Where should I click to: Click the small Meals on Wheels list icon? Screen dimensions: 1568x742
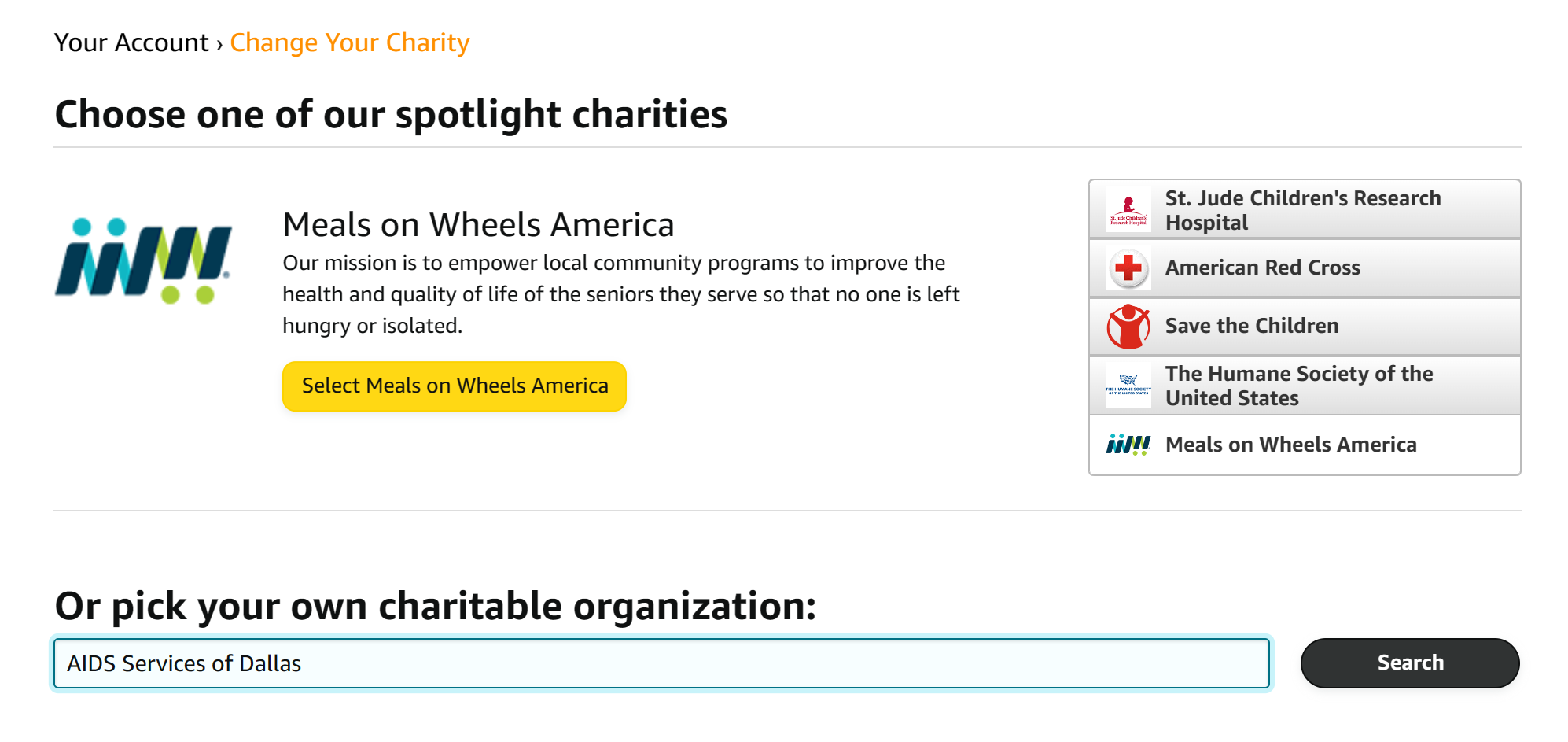pyautogui.click(x=1128, y=445)
